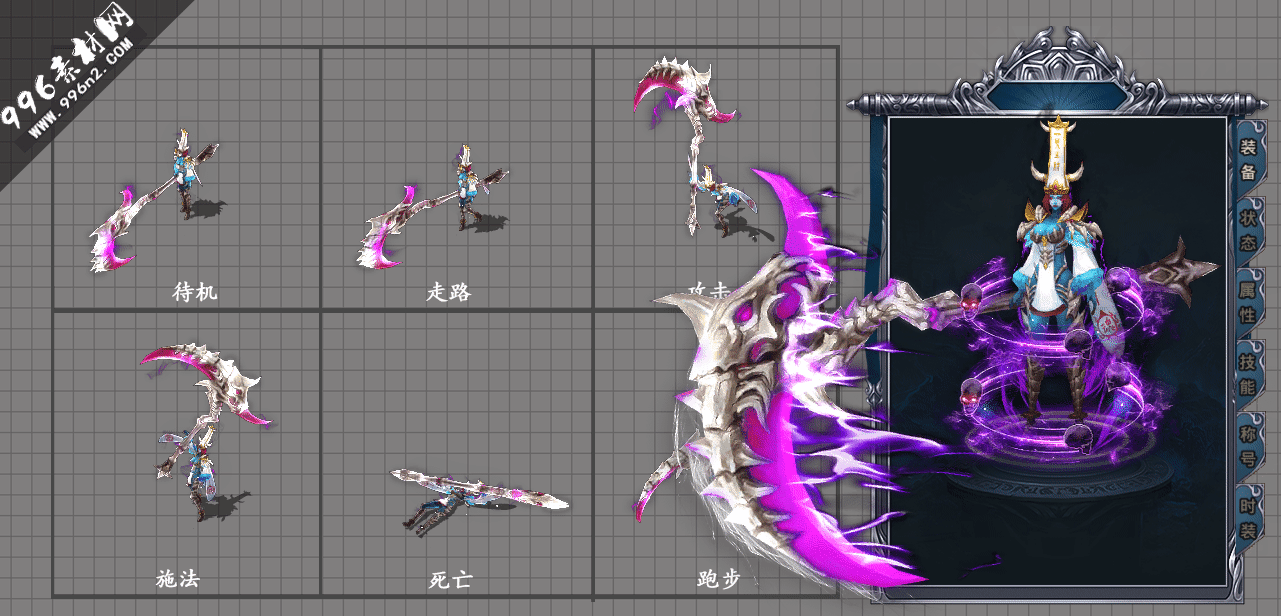
Task: Click the 待机 label
Action: coord(195,292)
